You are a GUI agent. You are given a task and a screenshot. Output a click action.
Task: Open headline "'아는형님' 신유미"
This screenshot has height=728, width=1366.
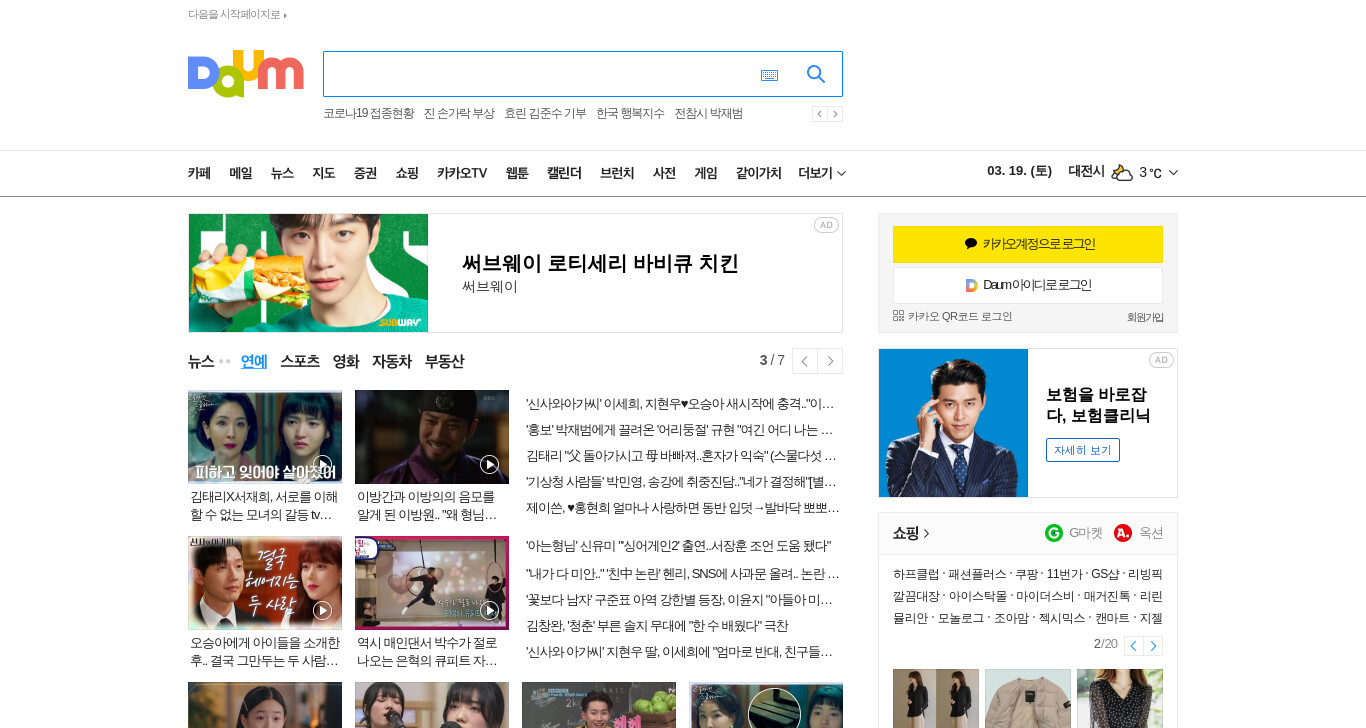click(x=678, y=546)
